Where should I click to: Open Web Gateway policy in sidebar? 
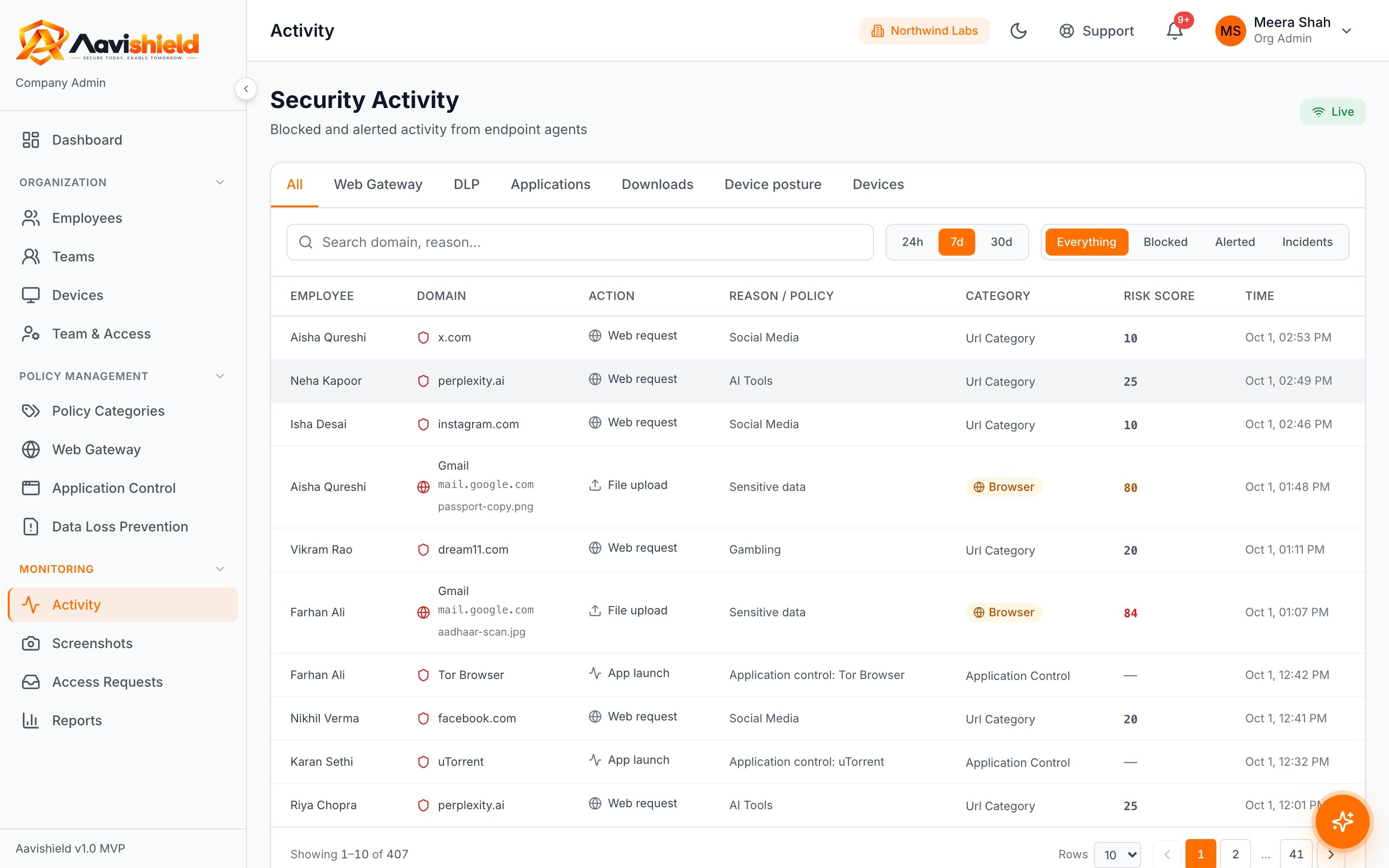click(x=123, y=449)
